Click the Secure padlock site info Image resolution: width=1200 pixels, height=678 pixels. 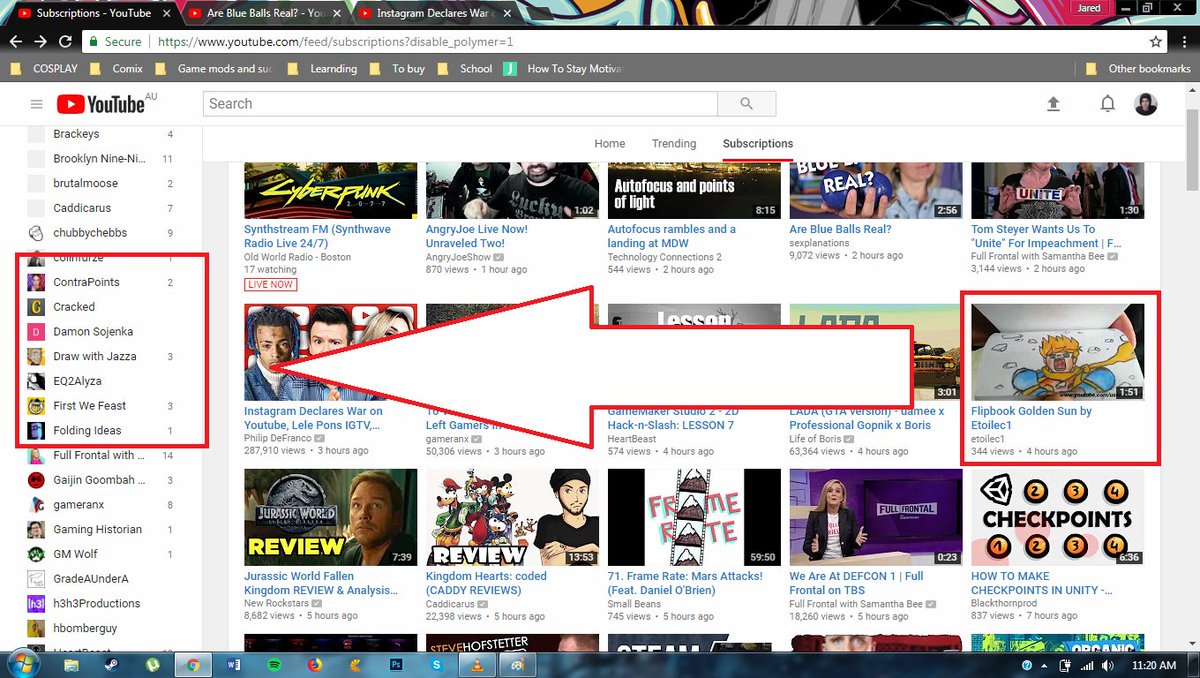pyautogui.click(x=114, y=42)
